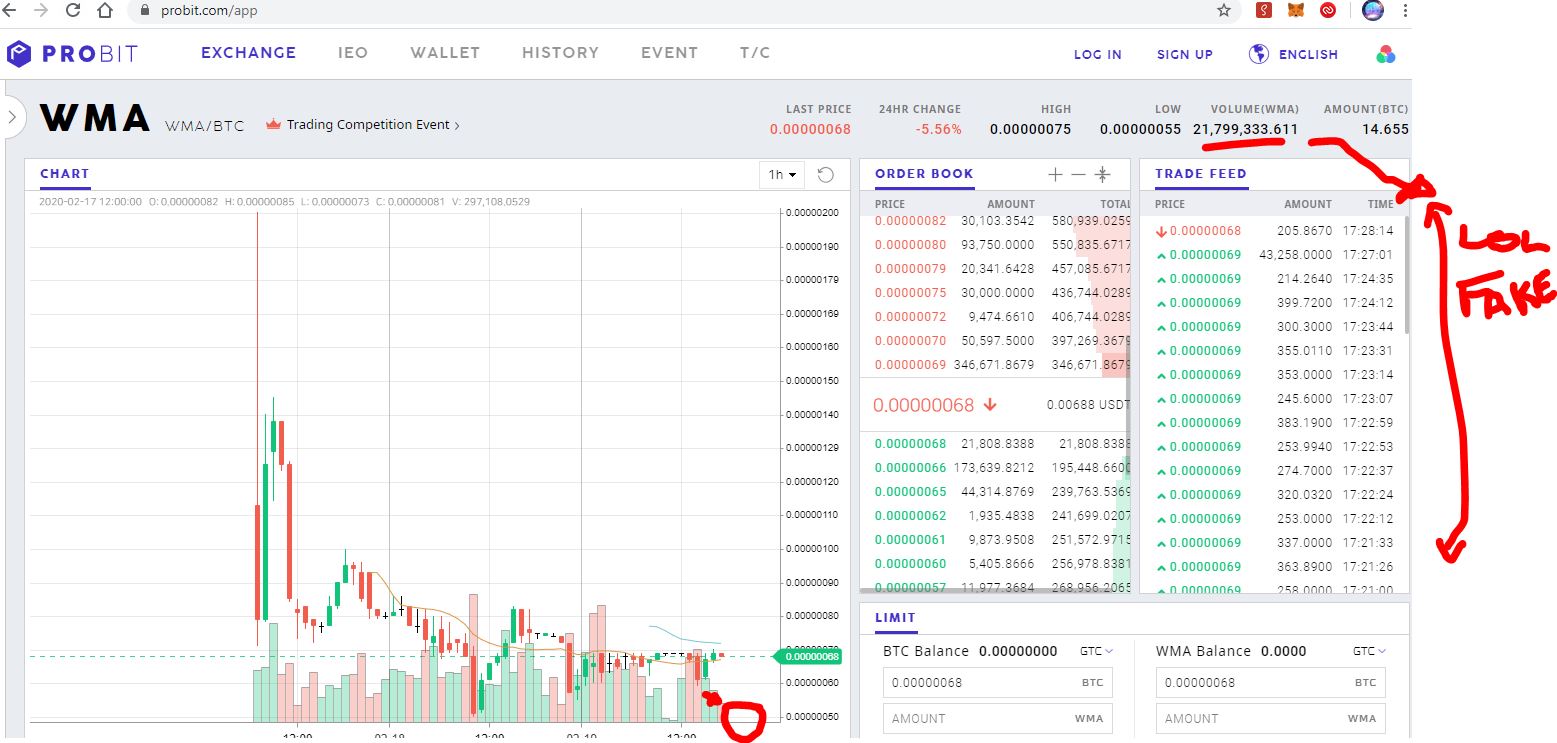This screenshot has height=743, width=1557.
Task: Open the browser home page icon
Action: coord(105,11)
